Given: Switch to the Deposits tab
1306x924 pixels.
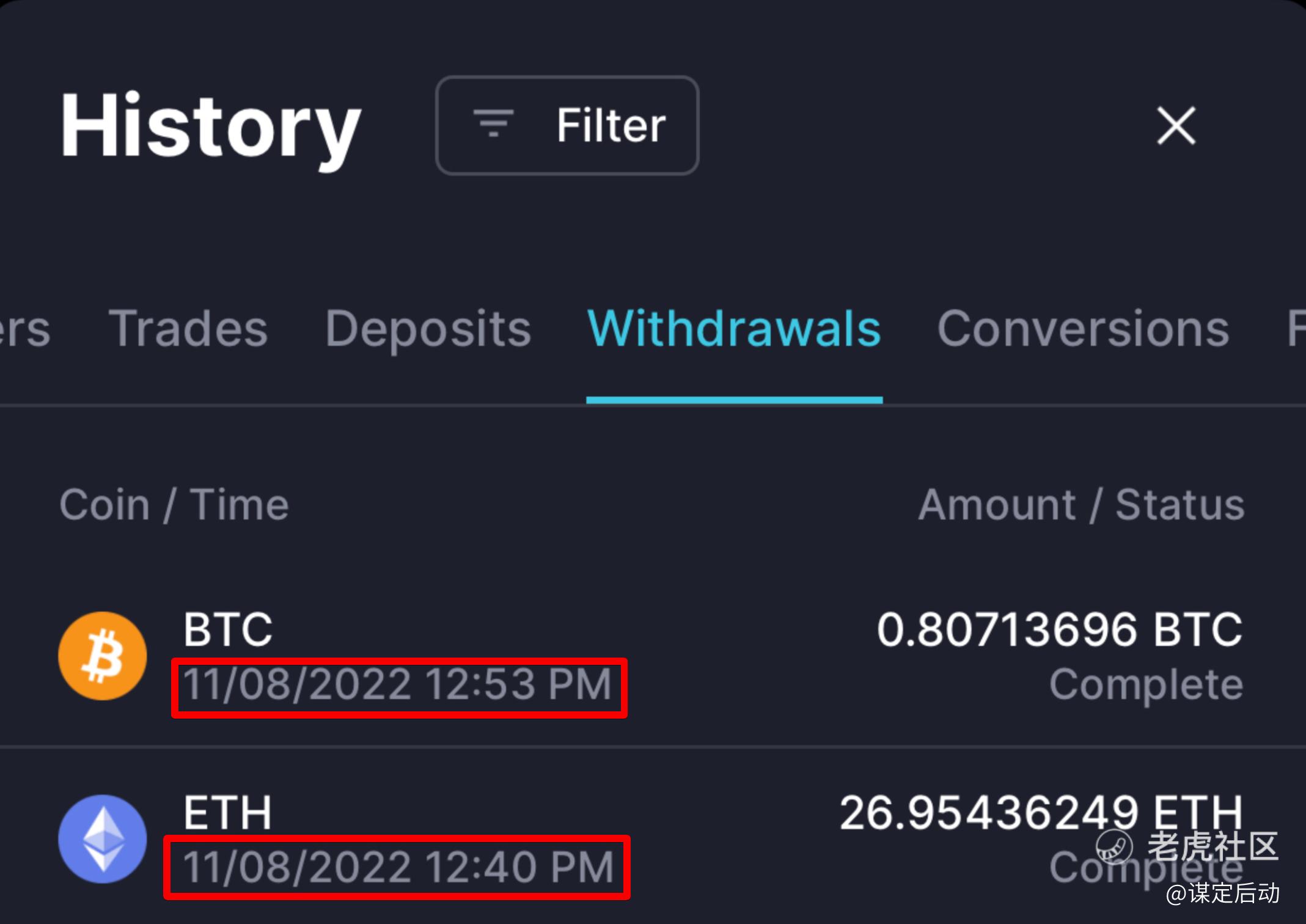Looking at the screenshot, I should [x=428, y=329].
